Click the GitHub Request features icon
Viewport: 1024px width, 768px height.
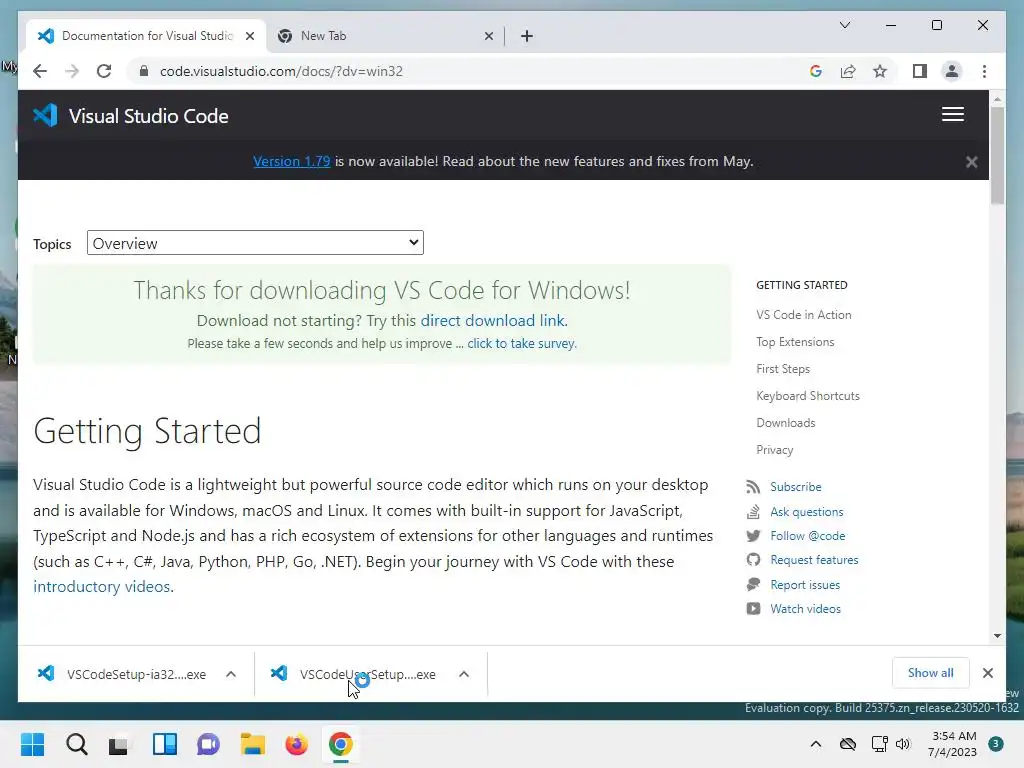[x=753, y=560]
